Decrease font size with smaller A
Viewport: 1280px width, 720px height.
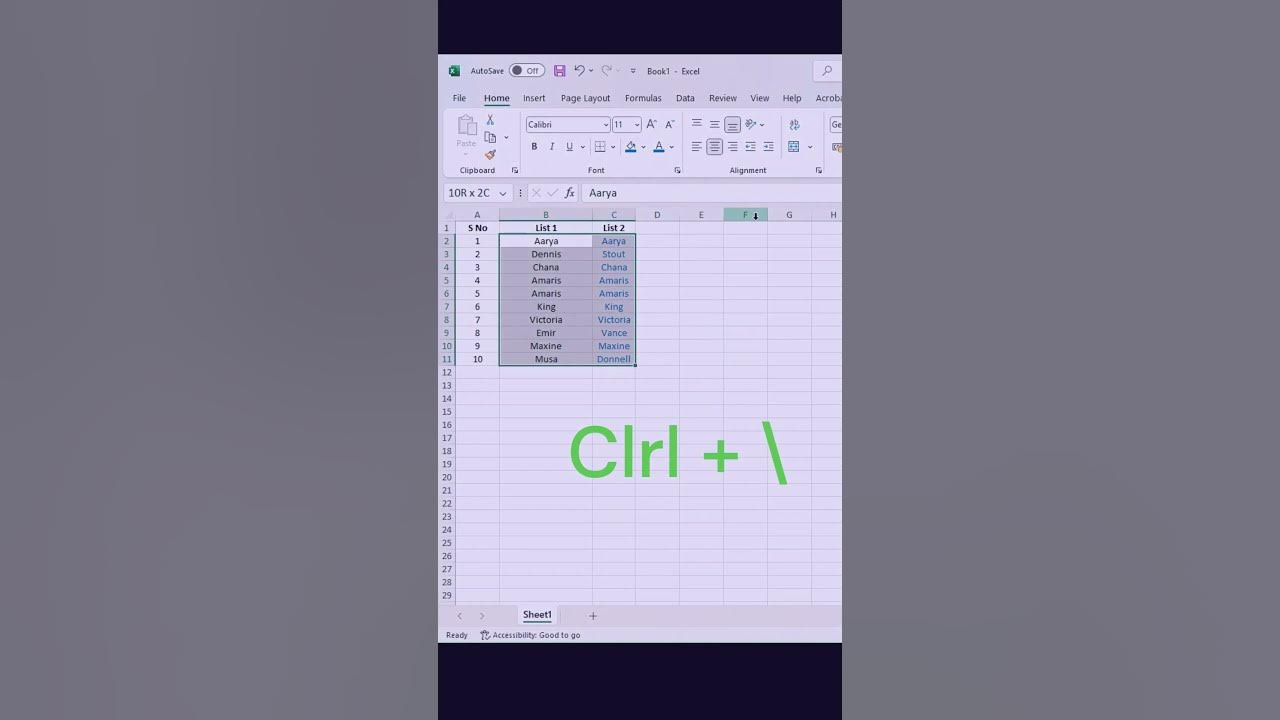tap(670, 124)
